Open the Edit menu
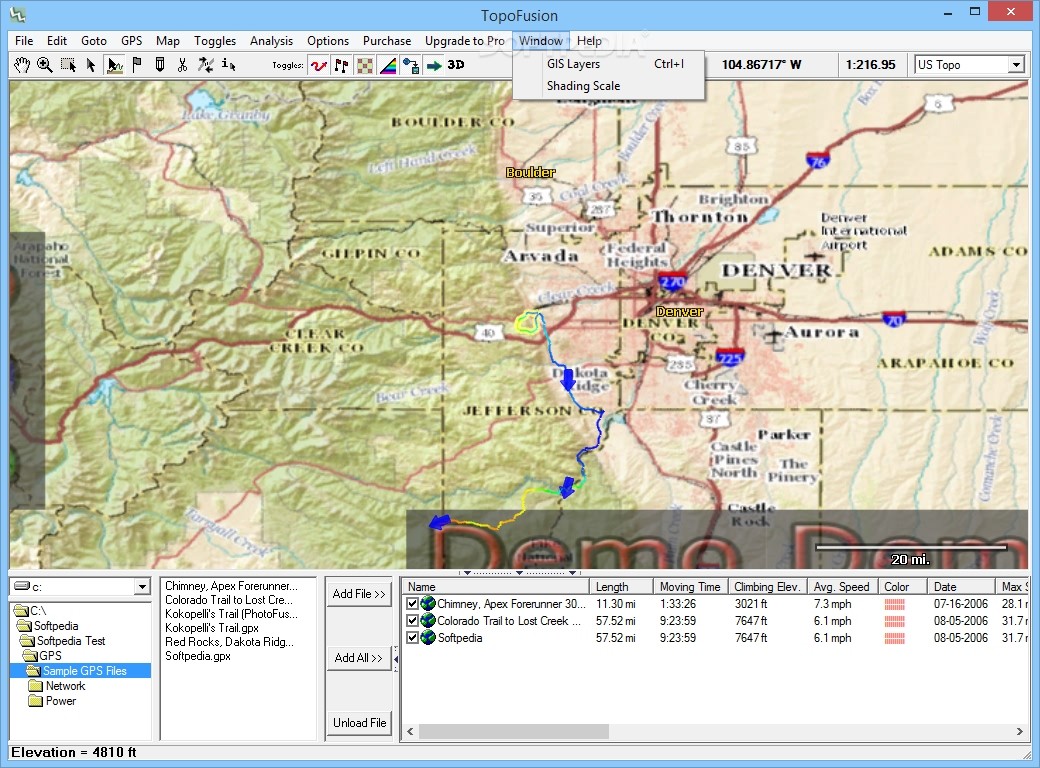Image resolution: width=1040 pixels, height=768 pixels. (x=57, y=41)
